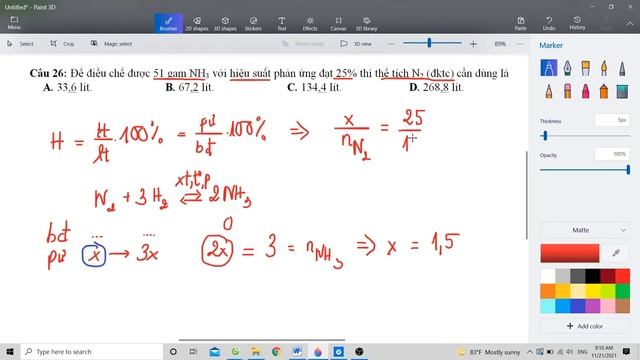Click the Add color button
640x360 pixels.
tap(584, 326)
